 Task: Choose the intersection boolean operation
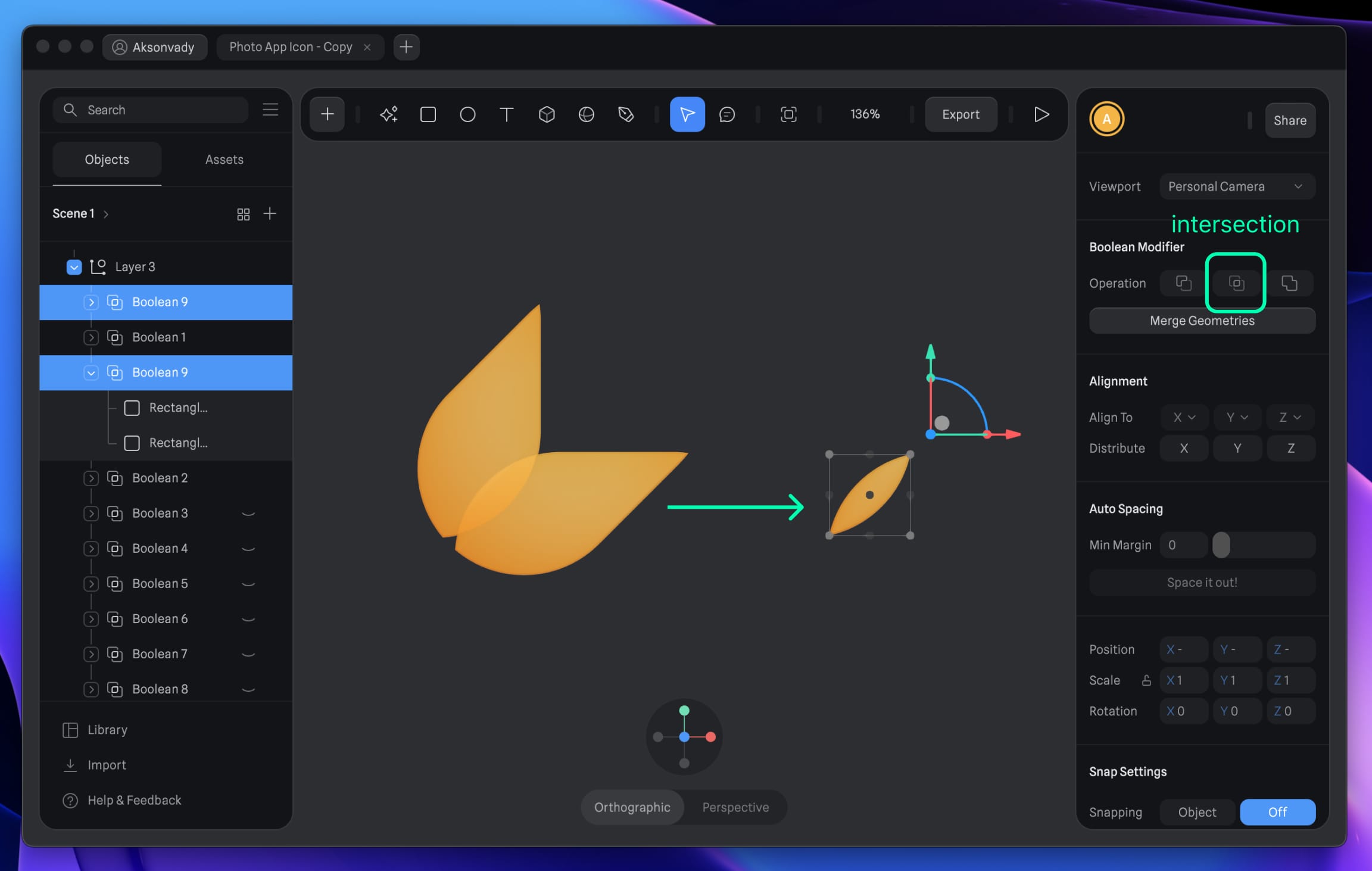[x=1236, y=283]
